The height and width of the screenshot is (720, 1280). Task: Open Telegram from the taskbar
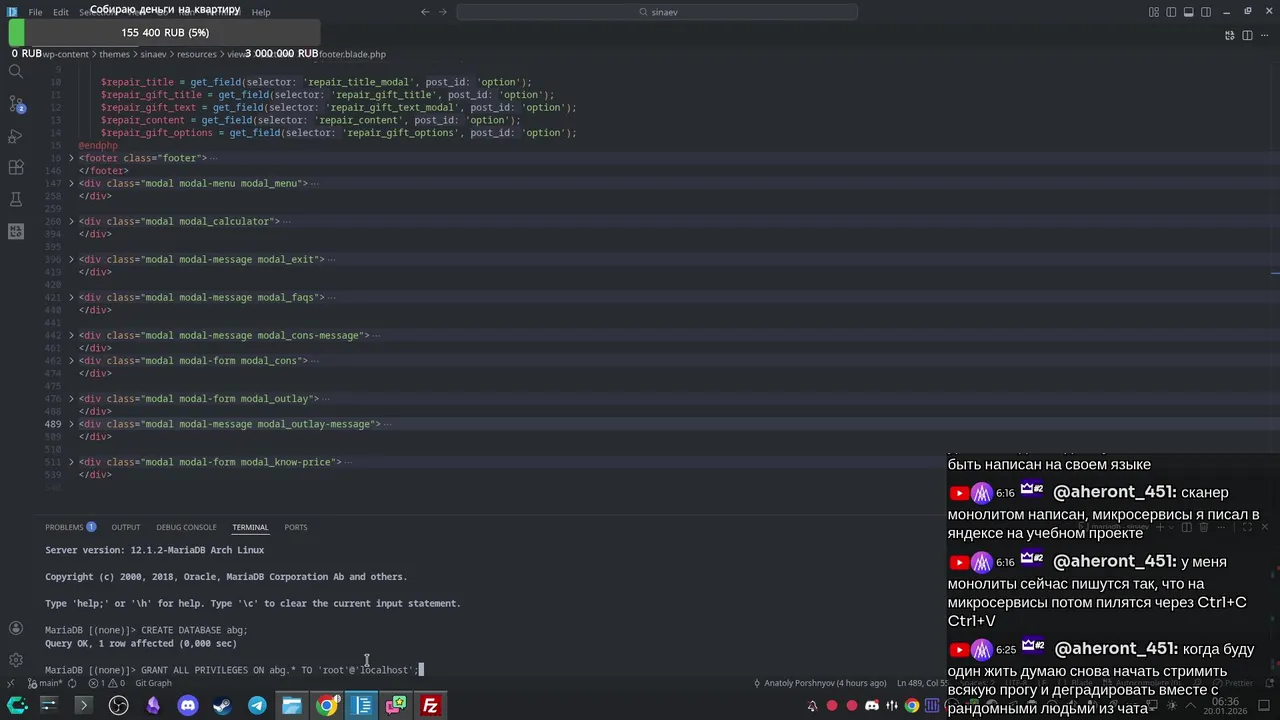(x=257, y=706)
